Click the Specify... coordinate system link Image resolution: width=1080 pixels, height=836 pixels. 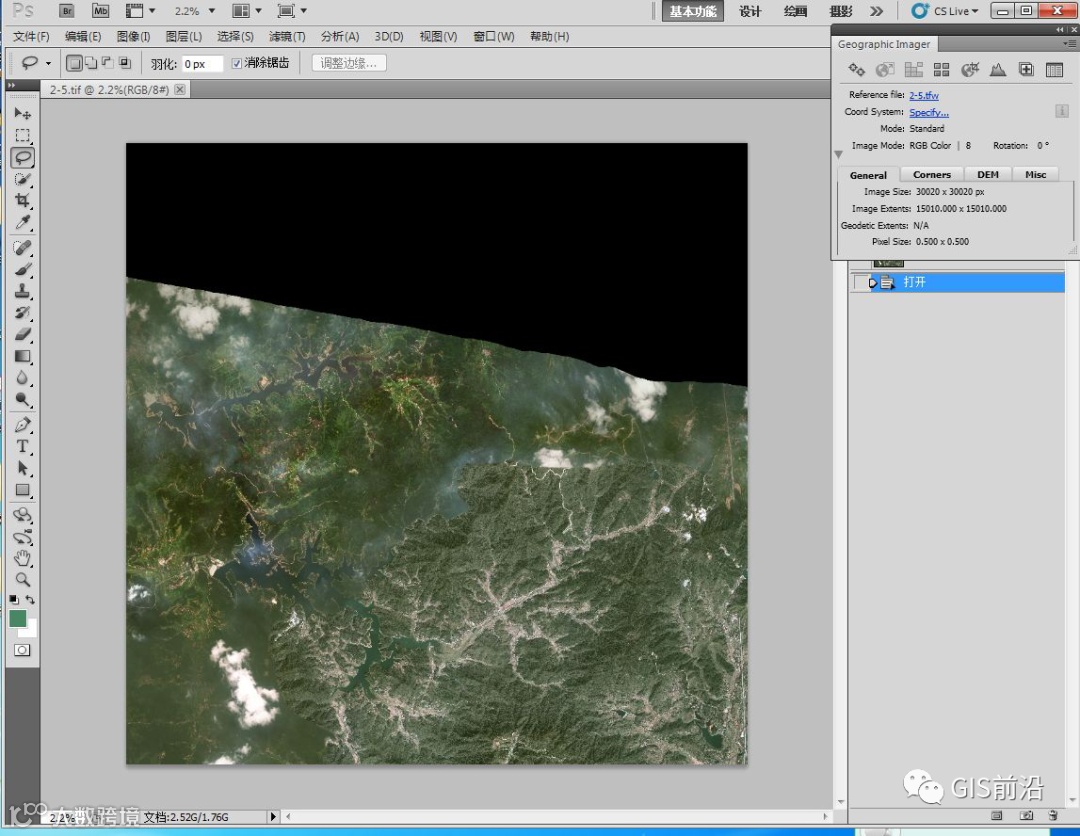click(x=928, y=112)
